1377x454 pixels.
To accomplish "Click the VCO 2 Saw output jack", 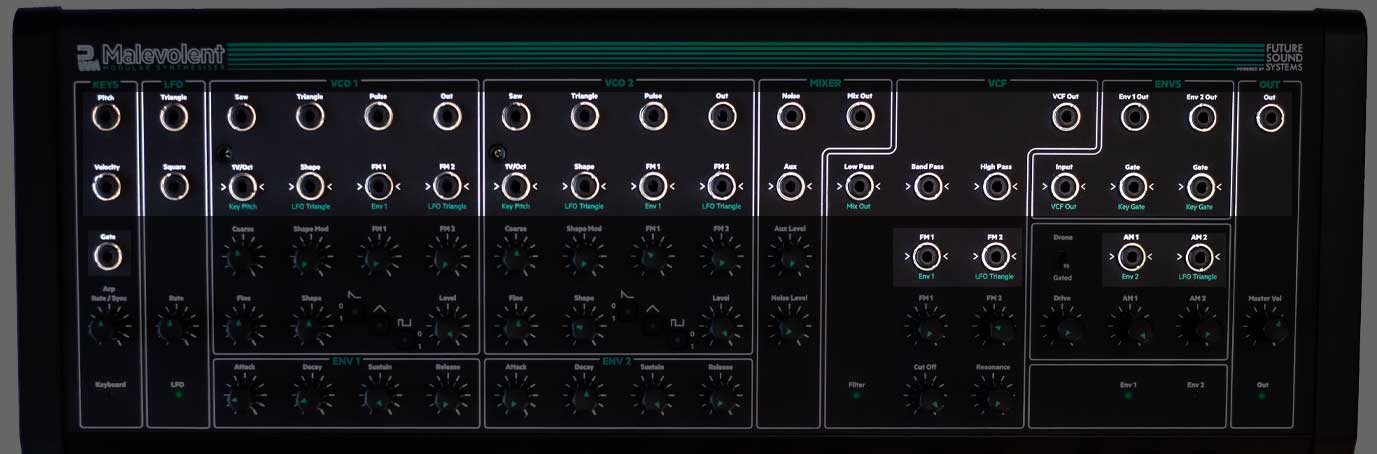I will 516,118.
